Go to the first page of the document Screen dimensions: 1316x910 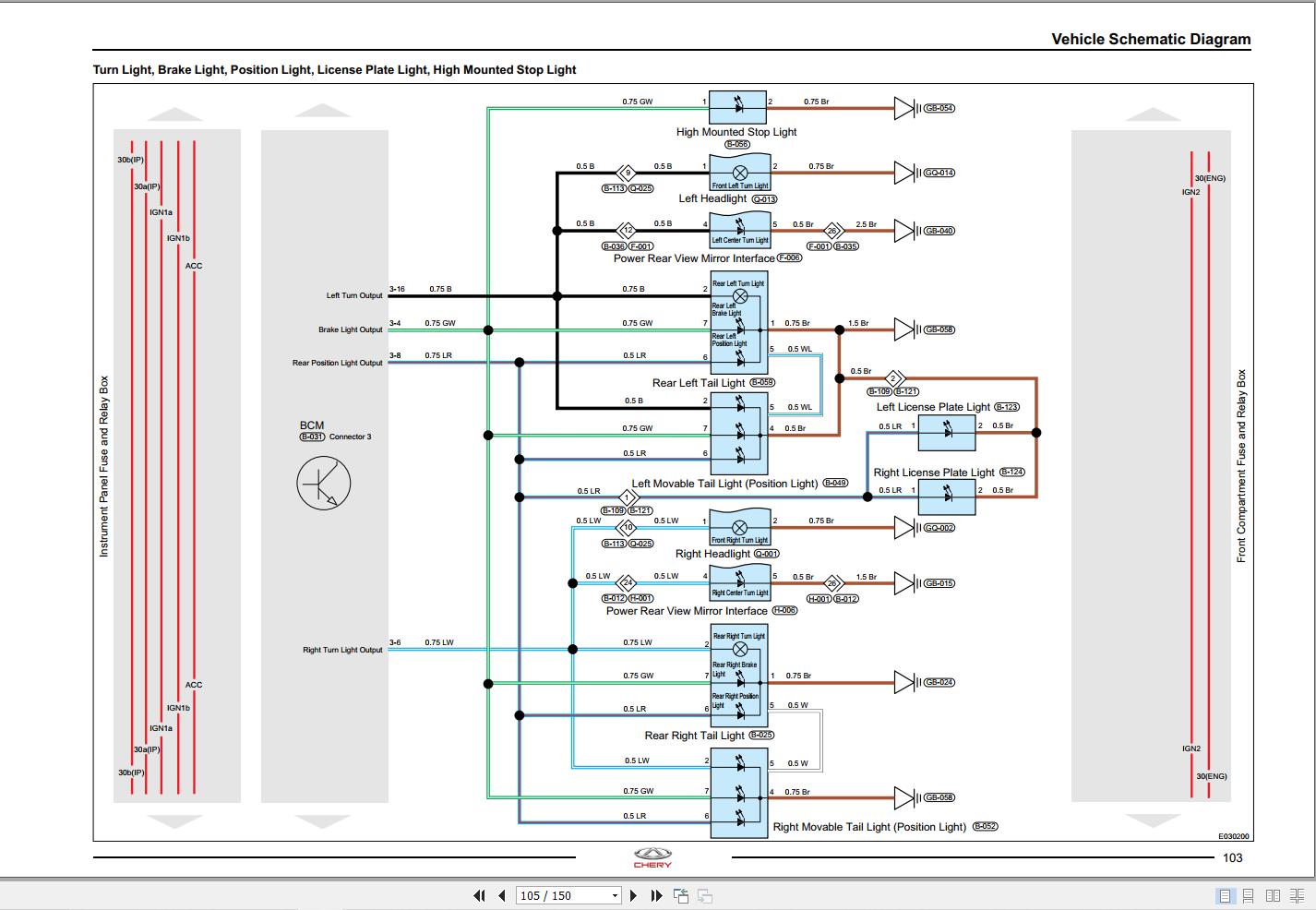[479, 895]
